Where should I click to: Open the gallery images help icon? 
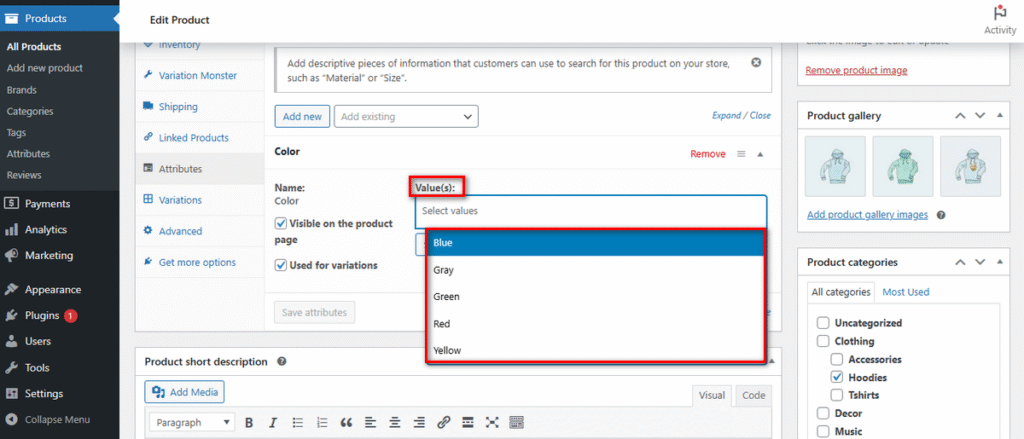pos(941,215)
